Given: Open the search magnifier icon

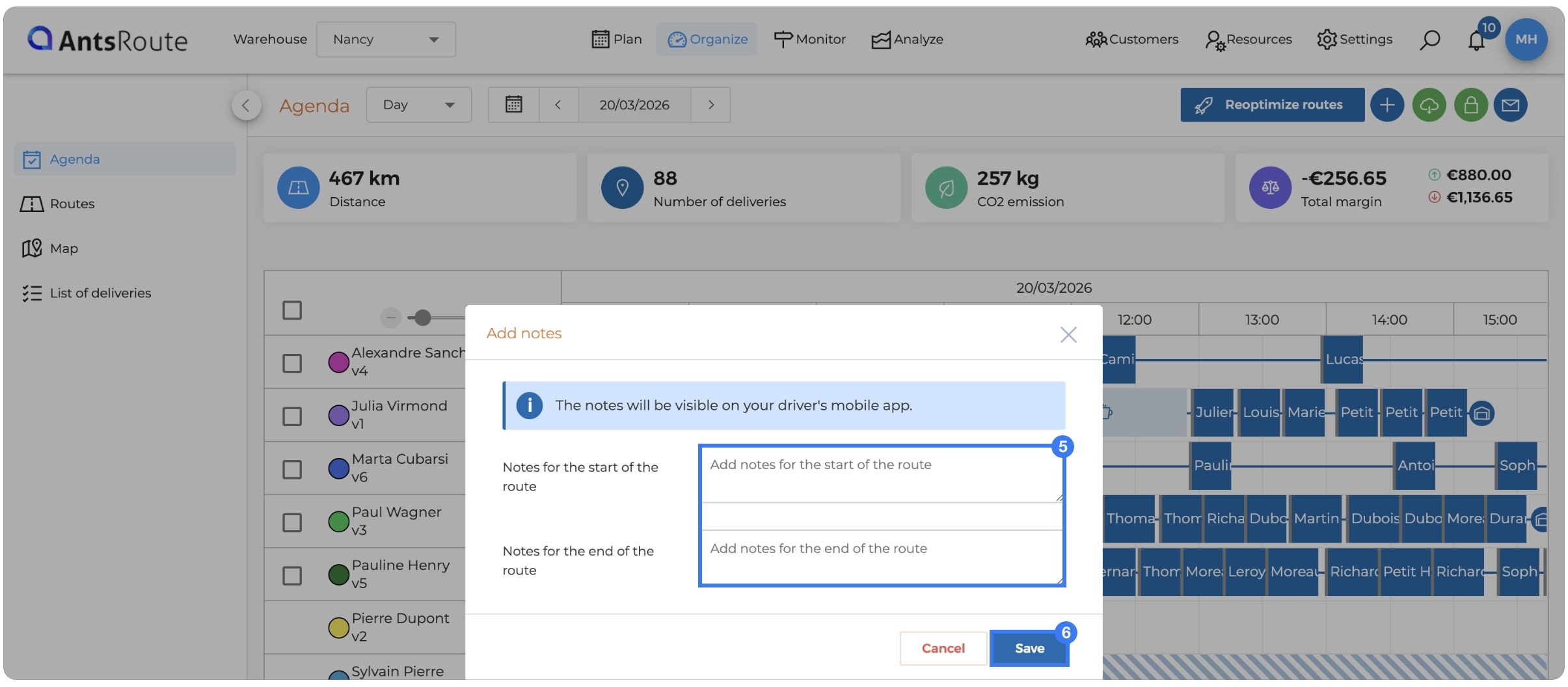Looking at the screenshot, I should coord(1429,40).
